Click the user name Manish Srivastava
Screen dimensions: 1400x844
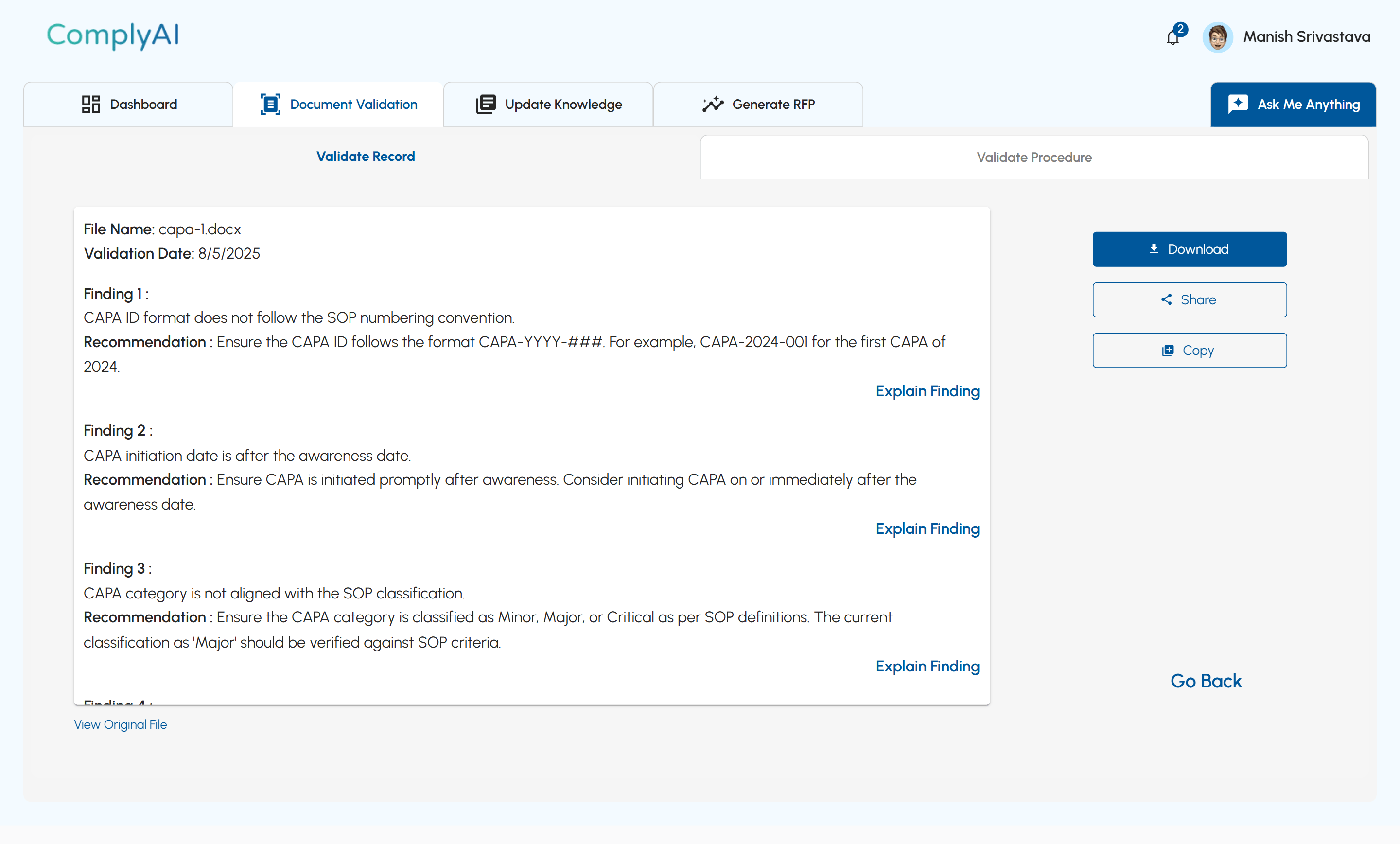point(1307,37)
